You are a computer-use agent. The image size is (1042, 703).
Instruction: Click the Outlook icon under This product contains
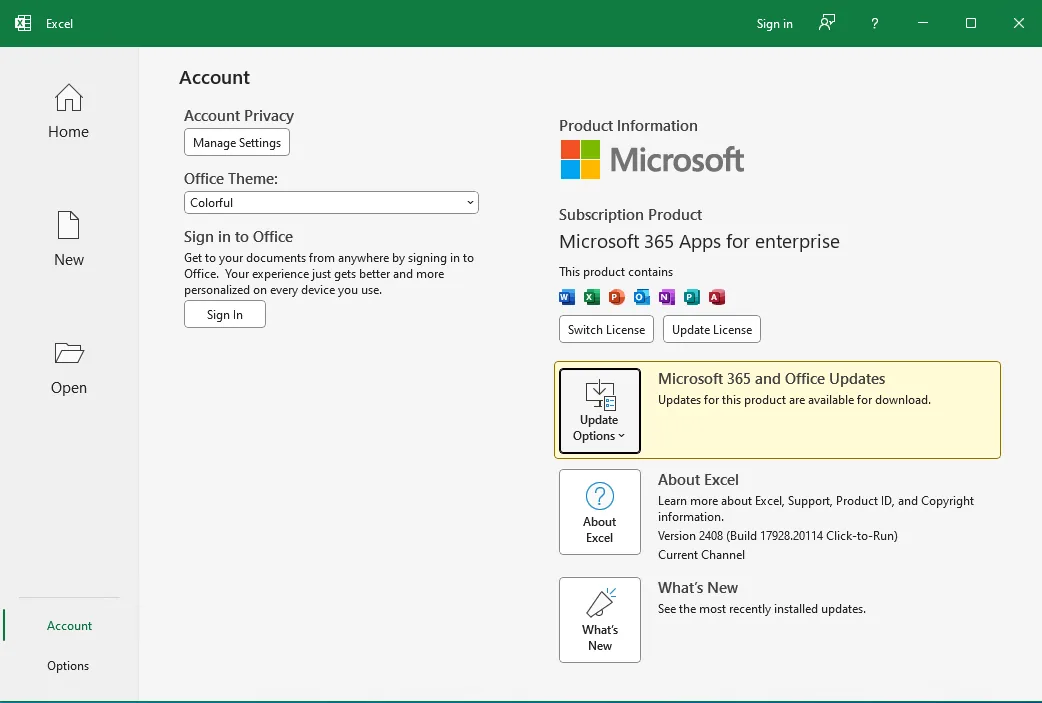(x=641, y=297)
